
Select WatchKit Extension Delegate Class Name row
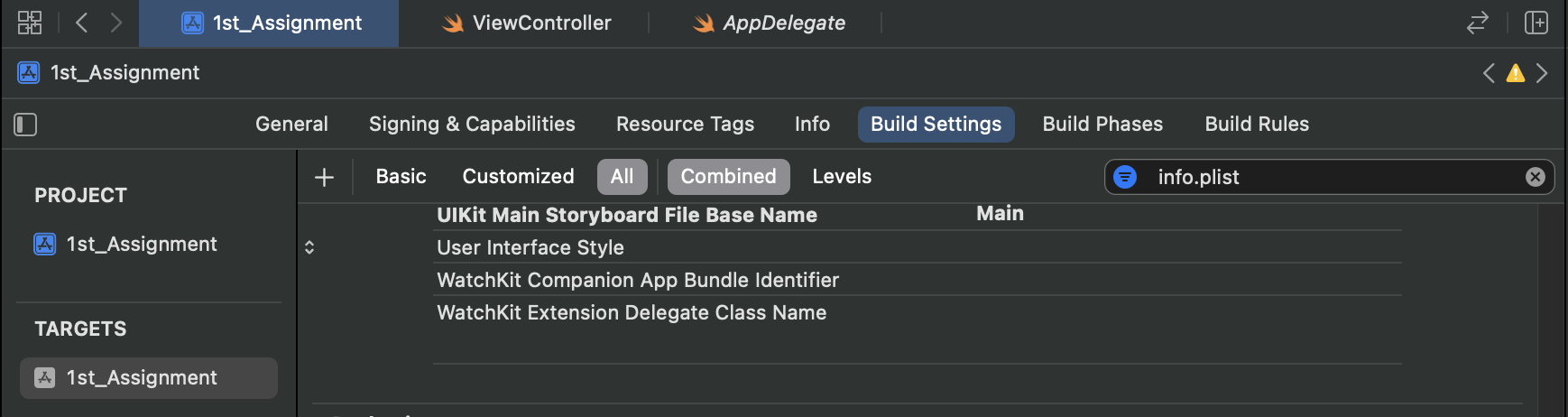click(918, 312)
